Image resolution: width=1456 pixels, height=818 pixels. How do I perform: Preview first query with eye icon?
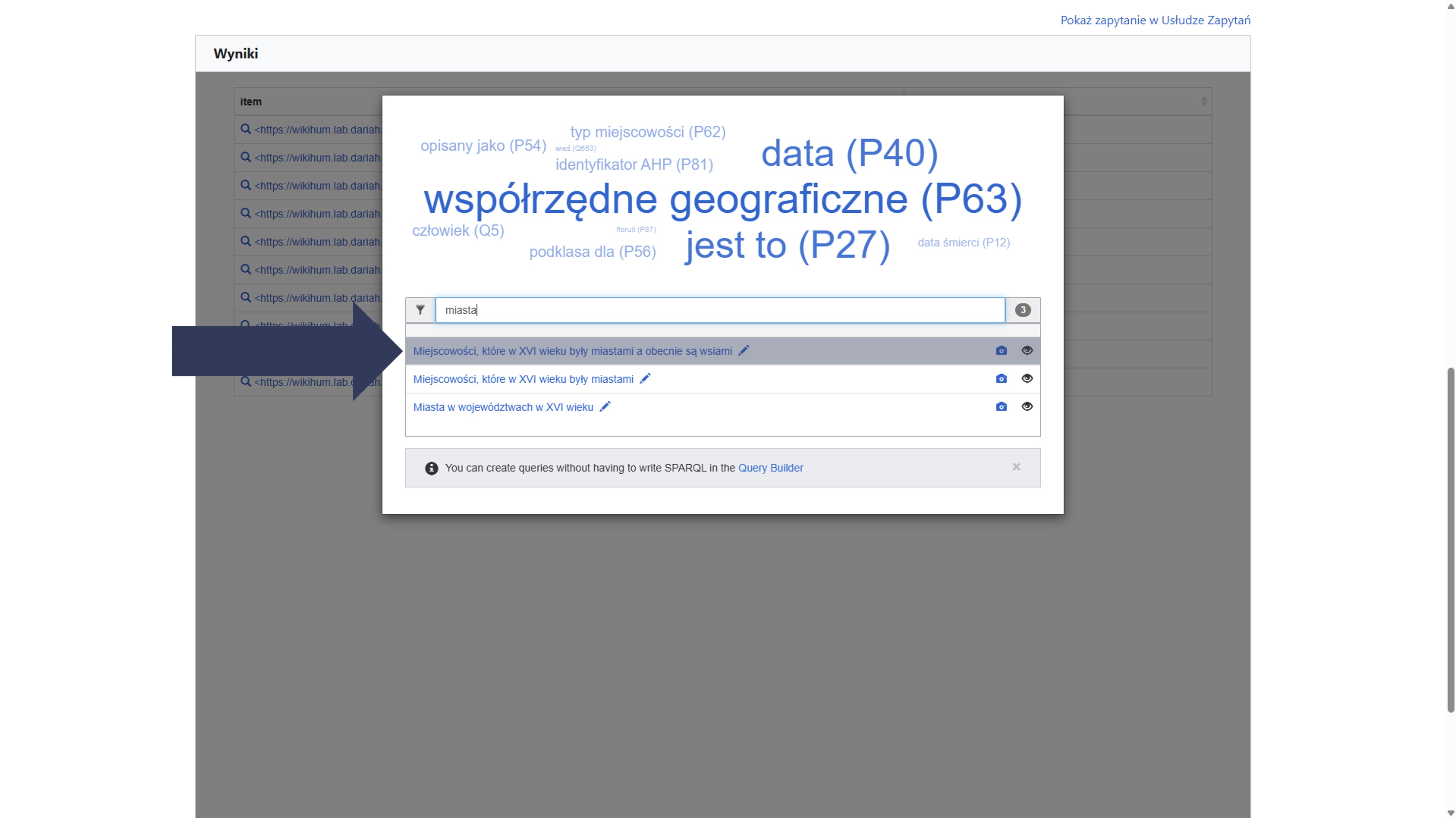tap(1027, 350)
